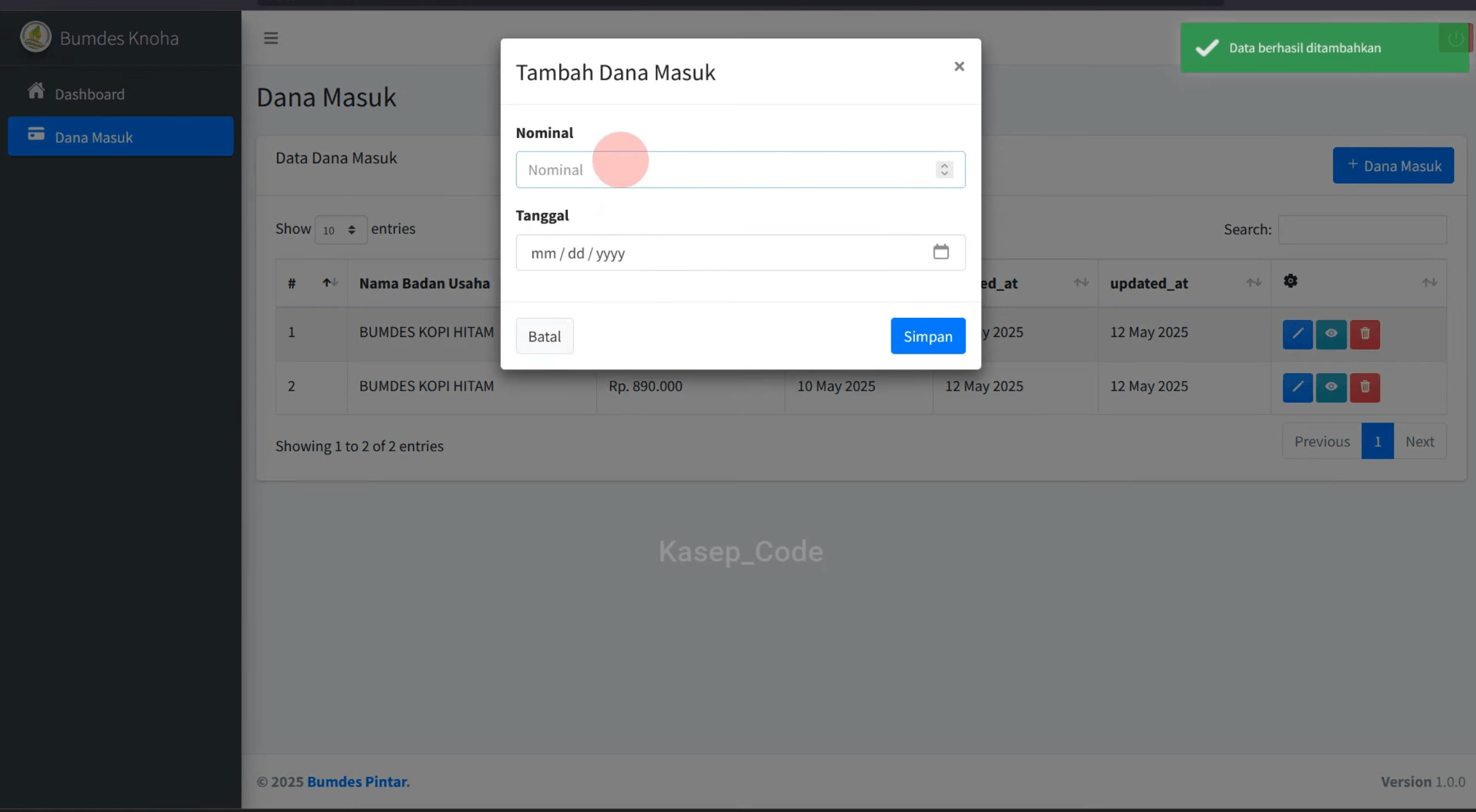
Task: Click the Batal button
Action: (544, 336)
